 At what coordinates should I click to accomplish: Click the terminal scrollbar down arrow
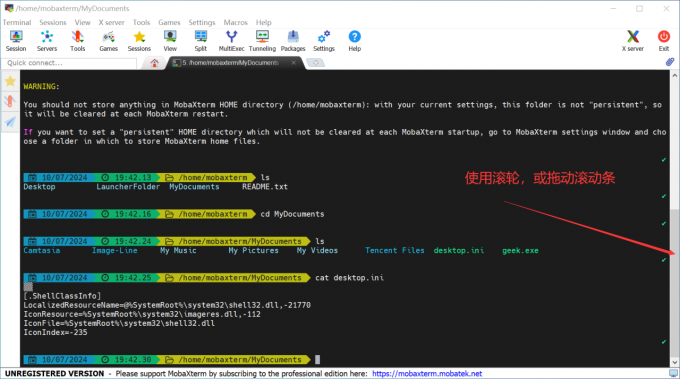[x=675, y=363]
